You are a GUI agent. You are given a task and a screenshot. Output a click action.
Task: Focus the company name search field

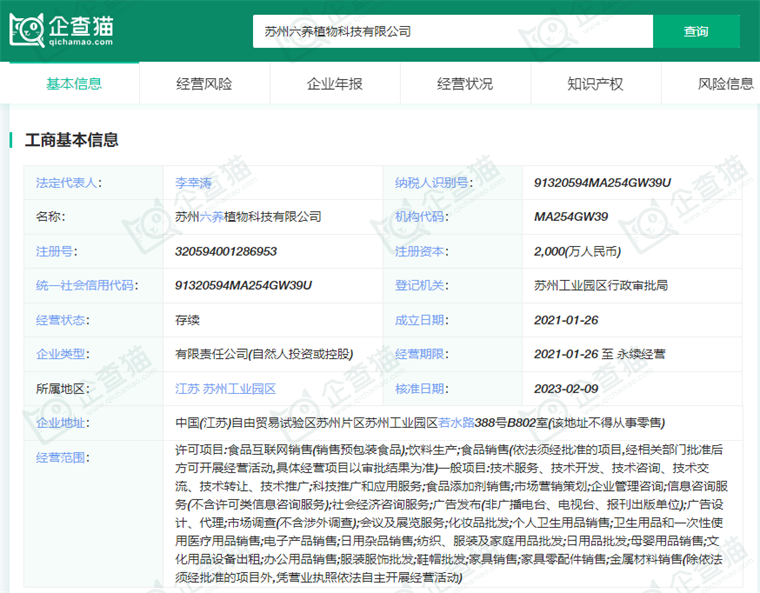point(453,32)
